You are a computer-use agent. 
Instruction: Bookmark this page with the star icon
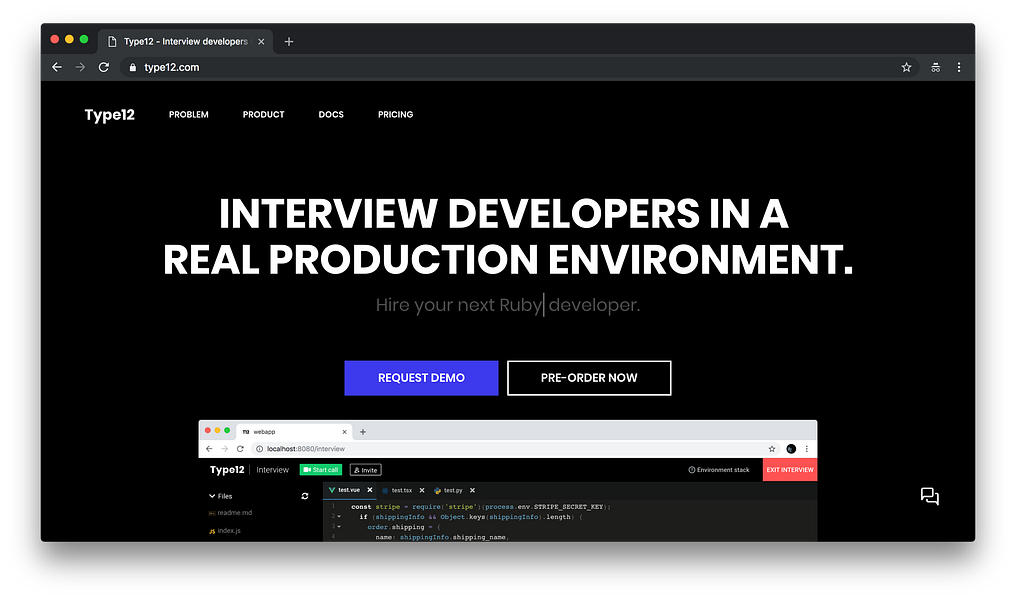click(906, 67)
